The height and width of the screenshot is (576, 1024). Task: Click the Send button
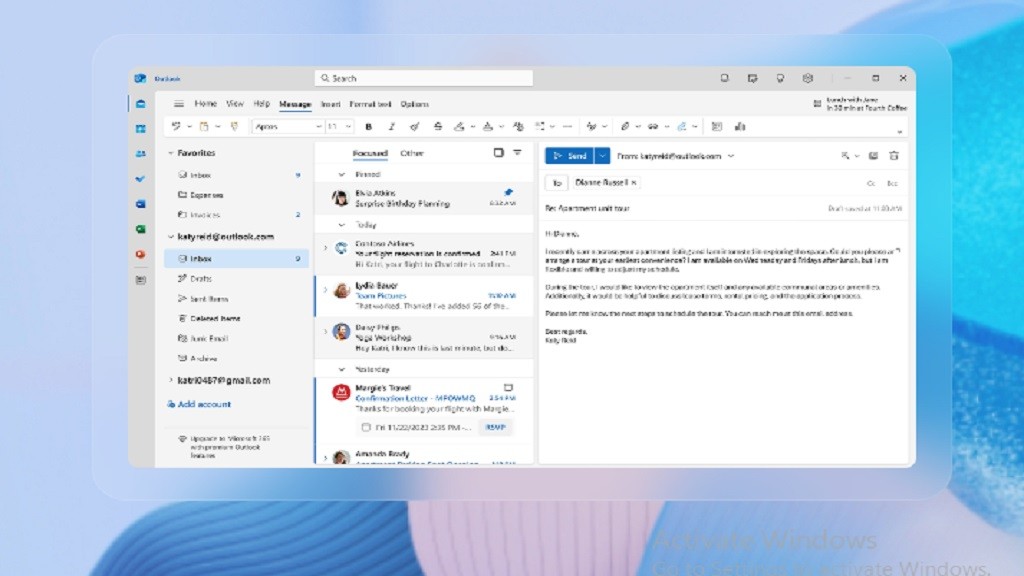(x=569, y=156)
